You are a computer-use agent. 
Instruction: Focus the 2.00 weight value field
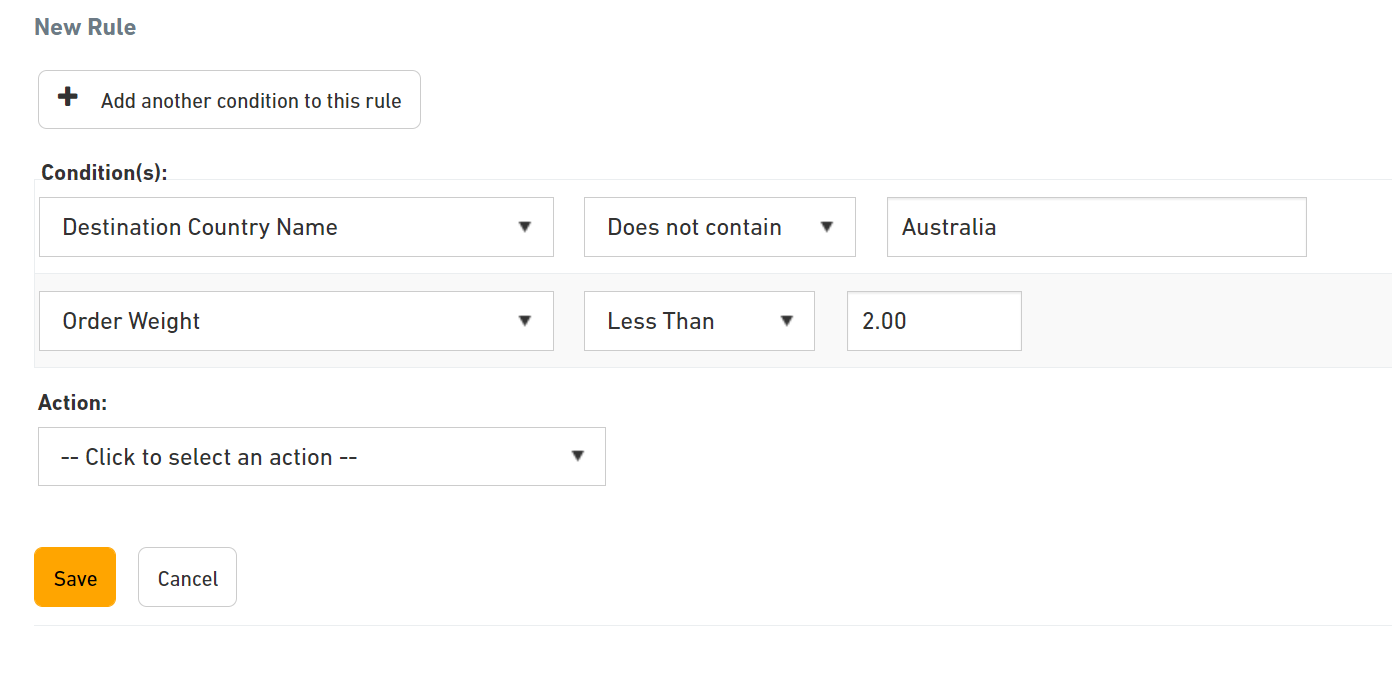933,321
